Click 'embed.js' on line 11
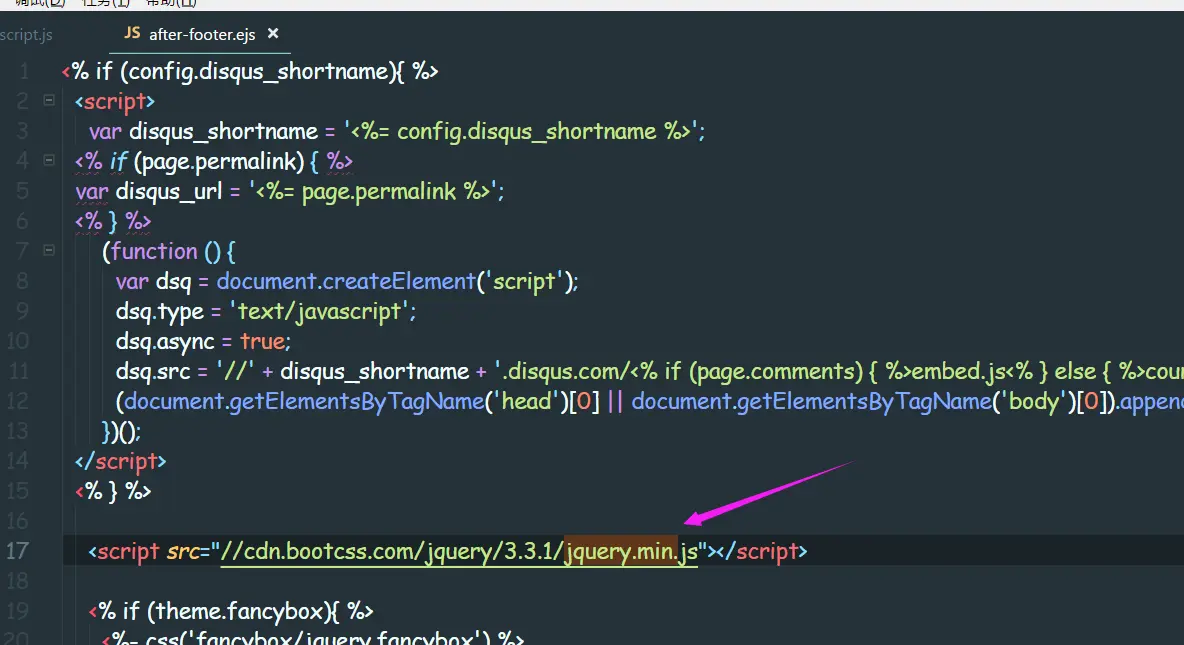The width and height of the screenshot is (1184, 645). pos(958,372)
